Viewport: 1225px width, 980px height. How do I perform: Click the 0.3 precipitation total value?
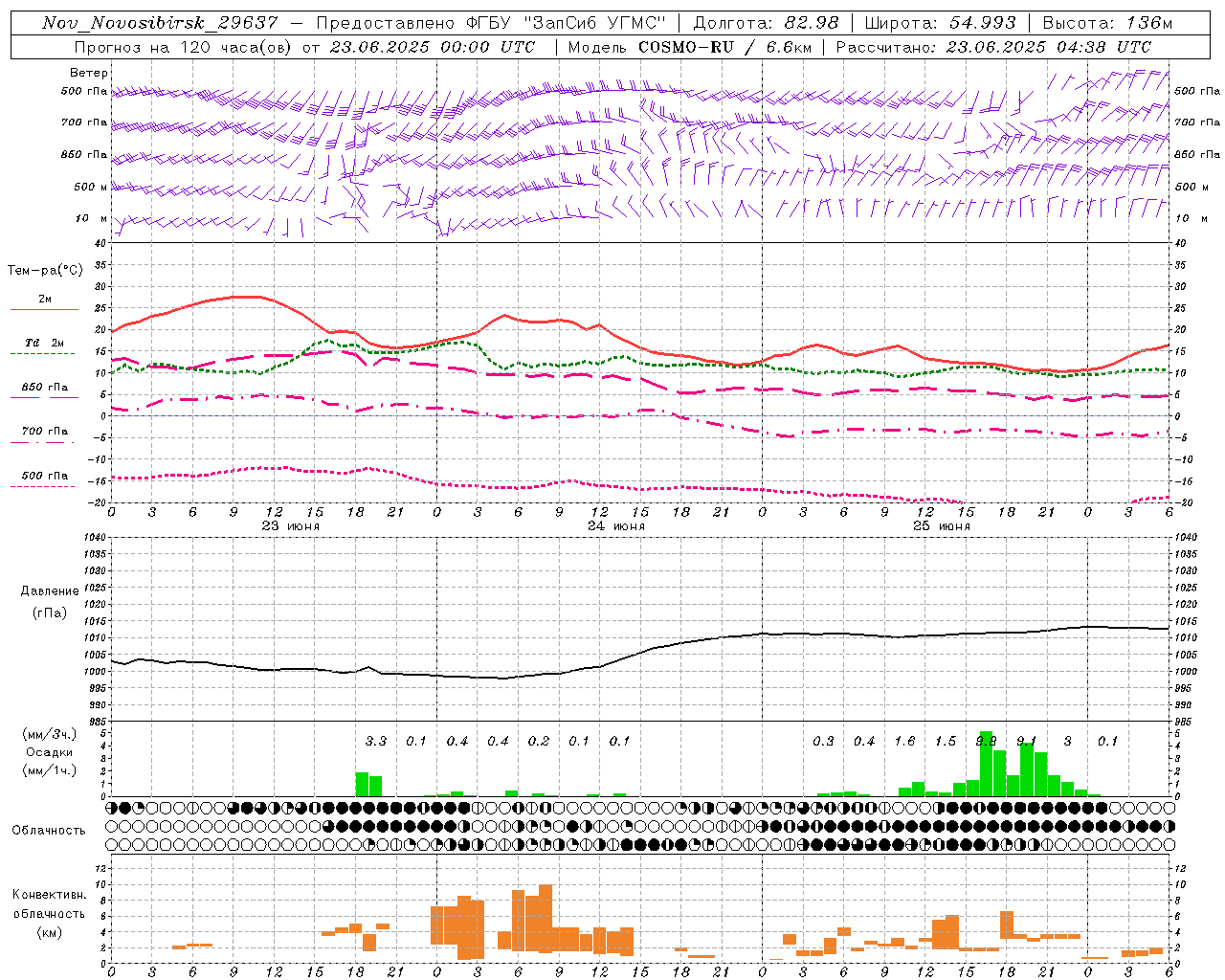click(823, 741)
